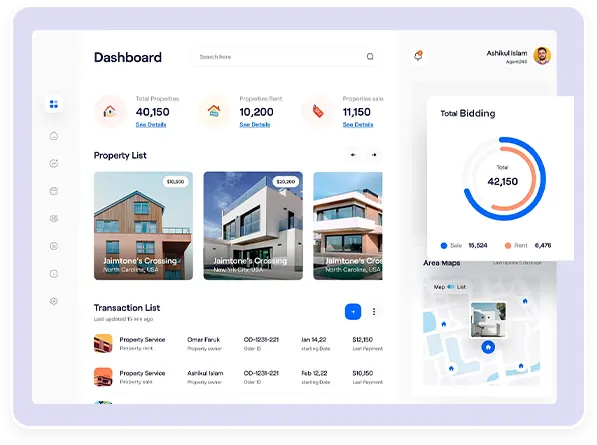Toggle the Map/List switch
Image resolution: width=597 pixels, height=445 pixels.
[x=451, y=287]
